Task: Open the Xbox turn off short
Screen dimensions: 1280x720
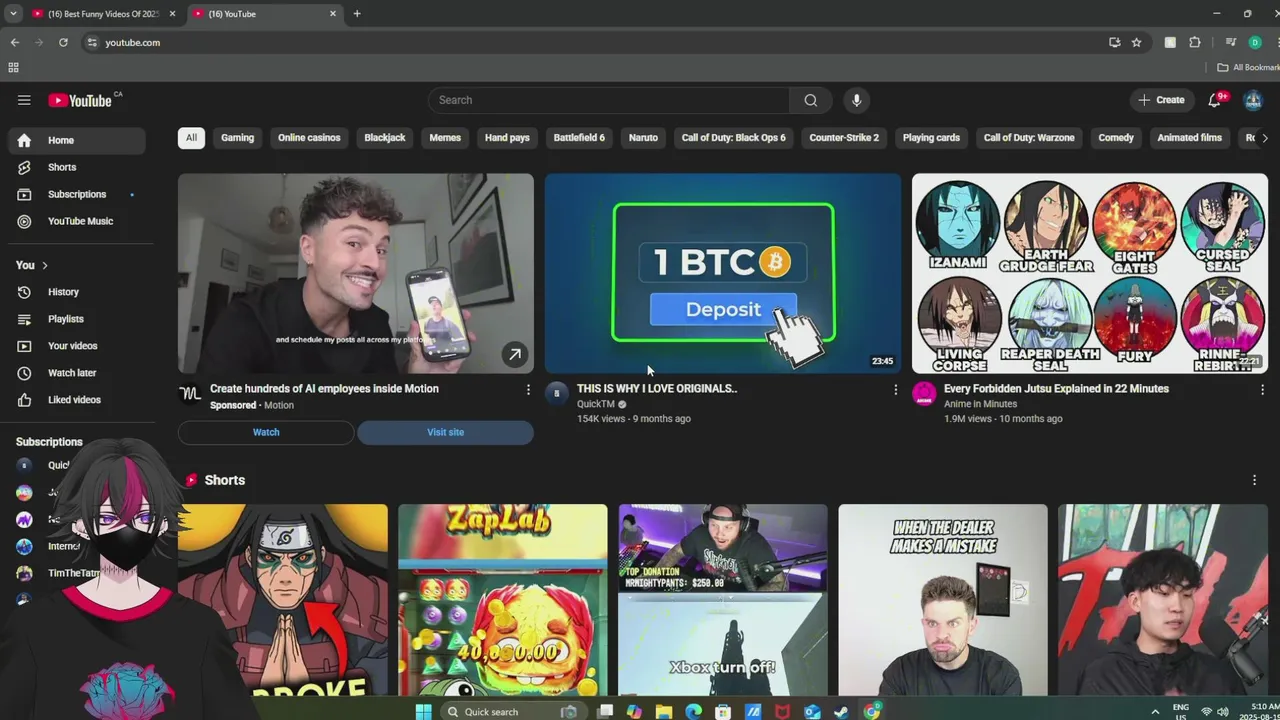Action: (723, 599)
